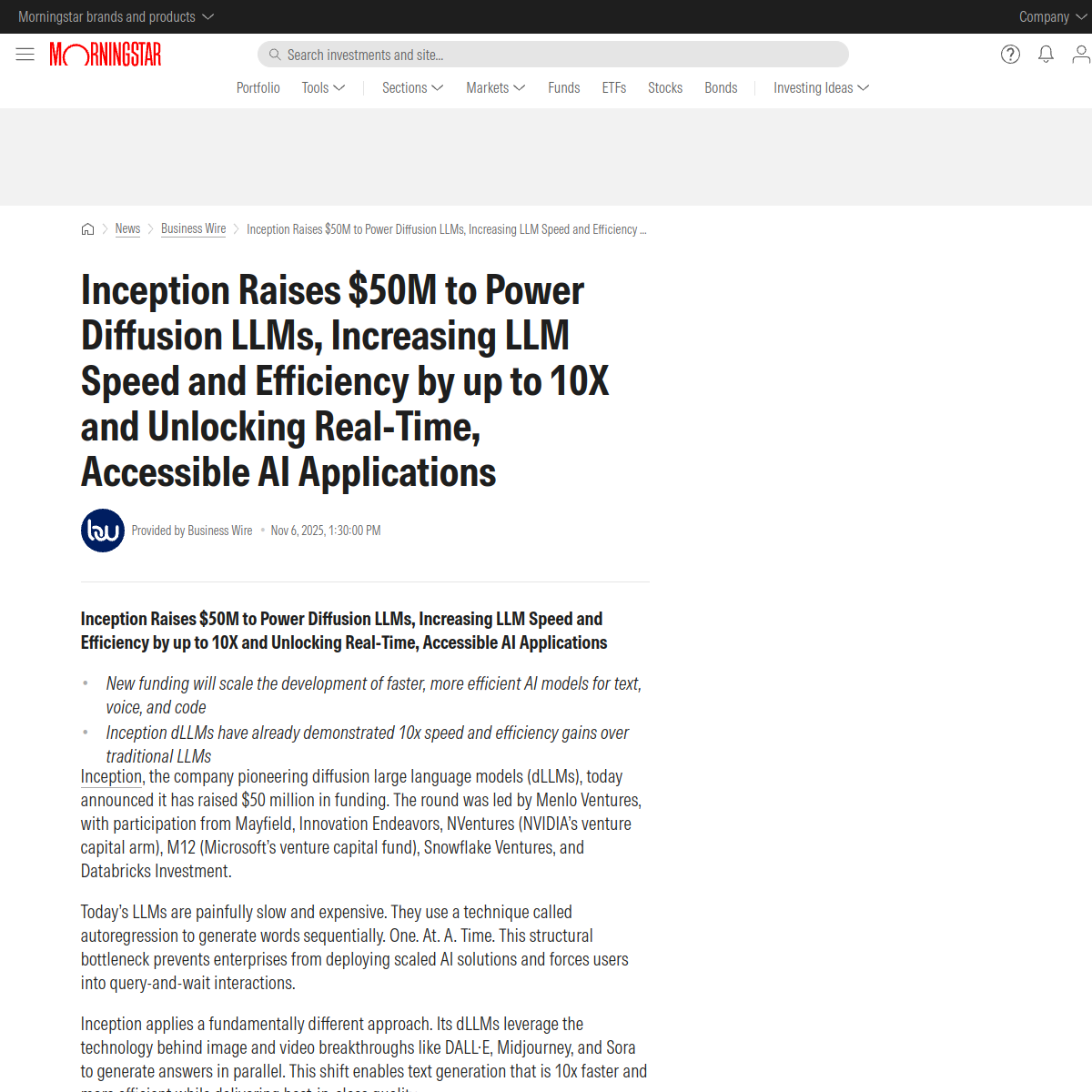Select the Stocks navigation item
Viewport: 1092px width, 1092px height.
[665, 87]
